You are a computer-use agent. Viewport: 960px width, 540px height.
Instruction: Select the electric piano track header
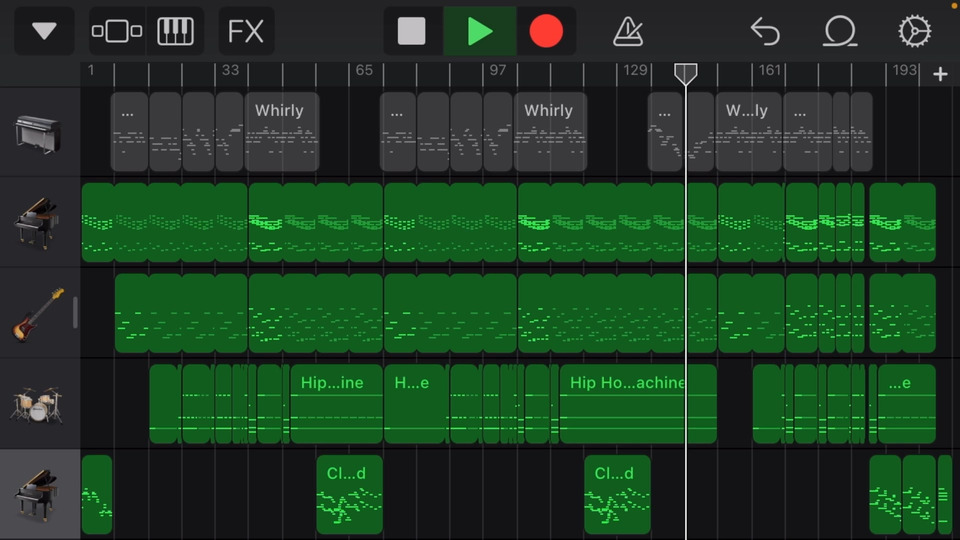pyautogui.click(x=40, y=132)
